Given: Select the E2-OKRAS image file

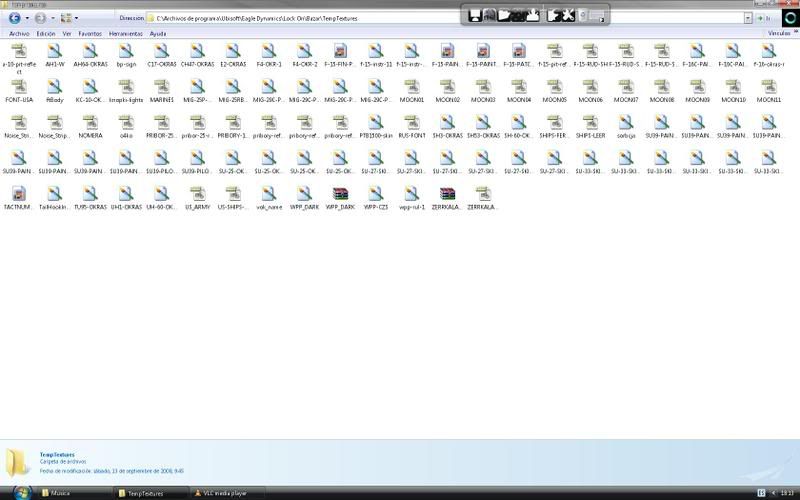Looking at the screenshot, I should pos(233,55).
